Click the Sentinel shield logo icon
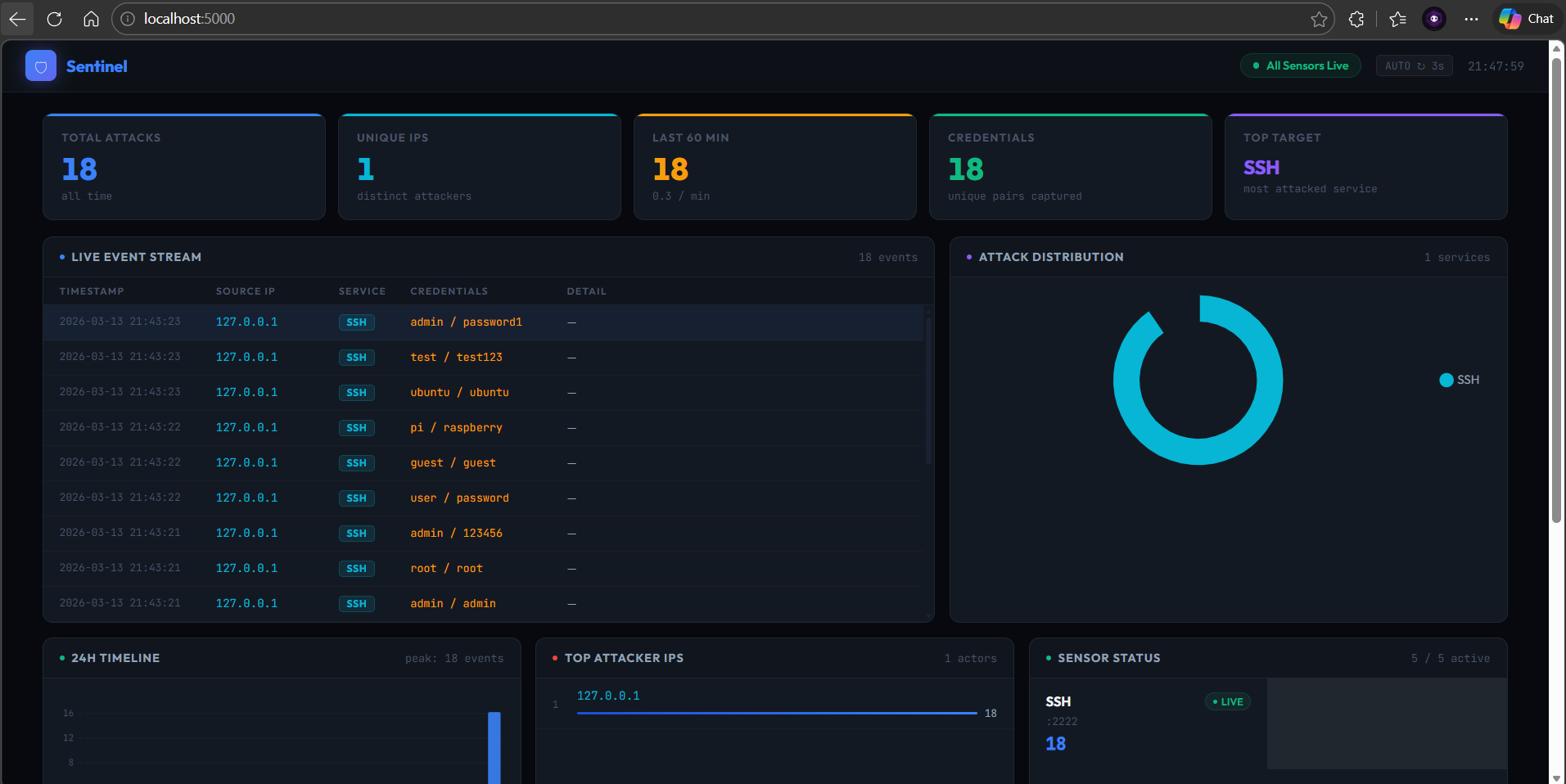 click(x=41, y=66)
